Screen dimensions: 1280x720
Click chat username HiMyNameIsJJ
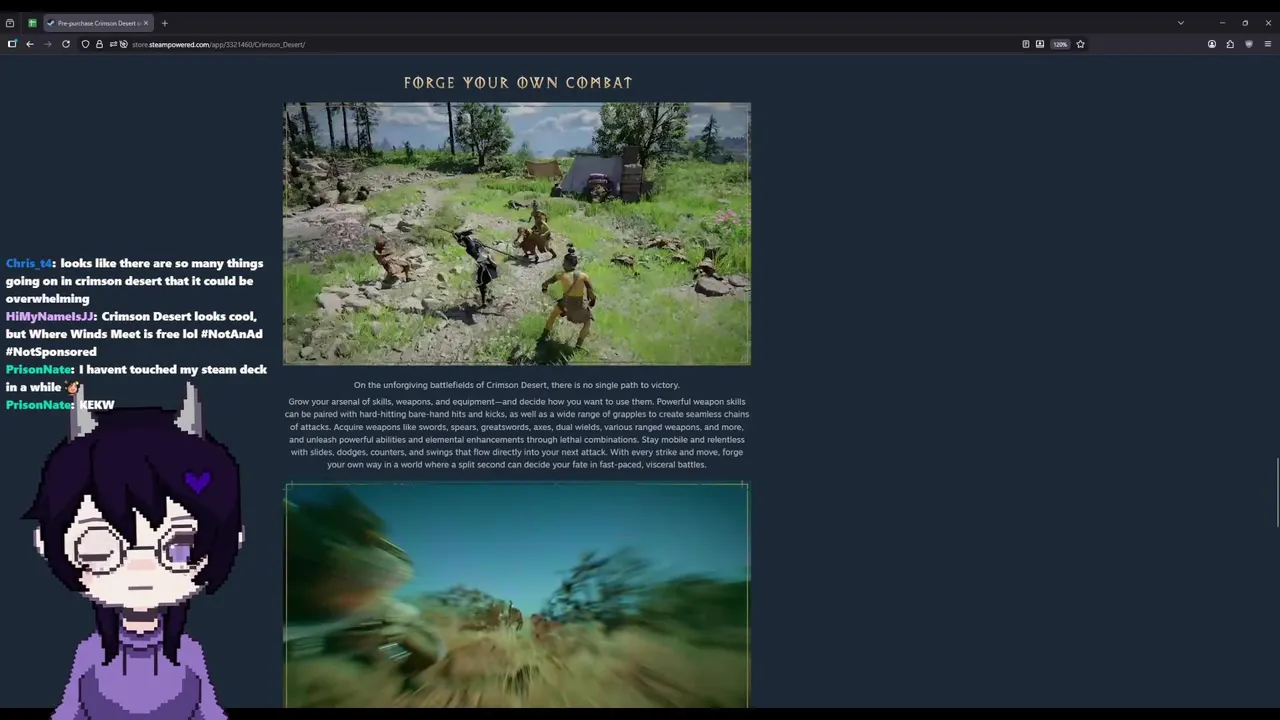pos(51,316)
